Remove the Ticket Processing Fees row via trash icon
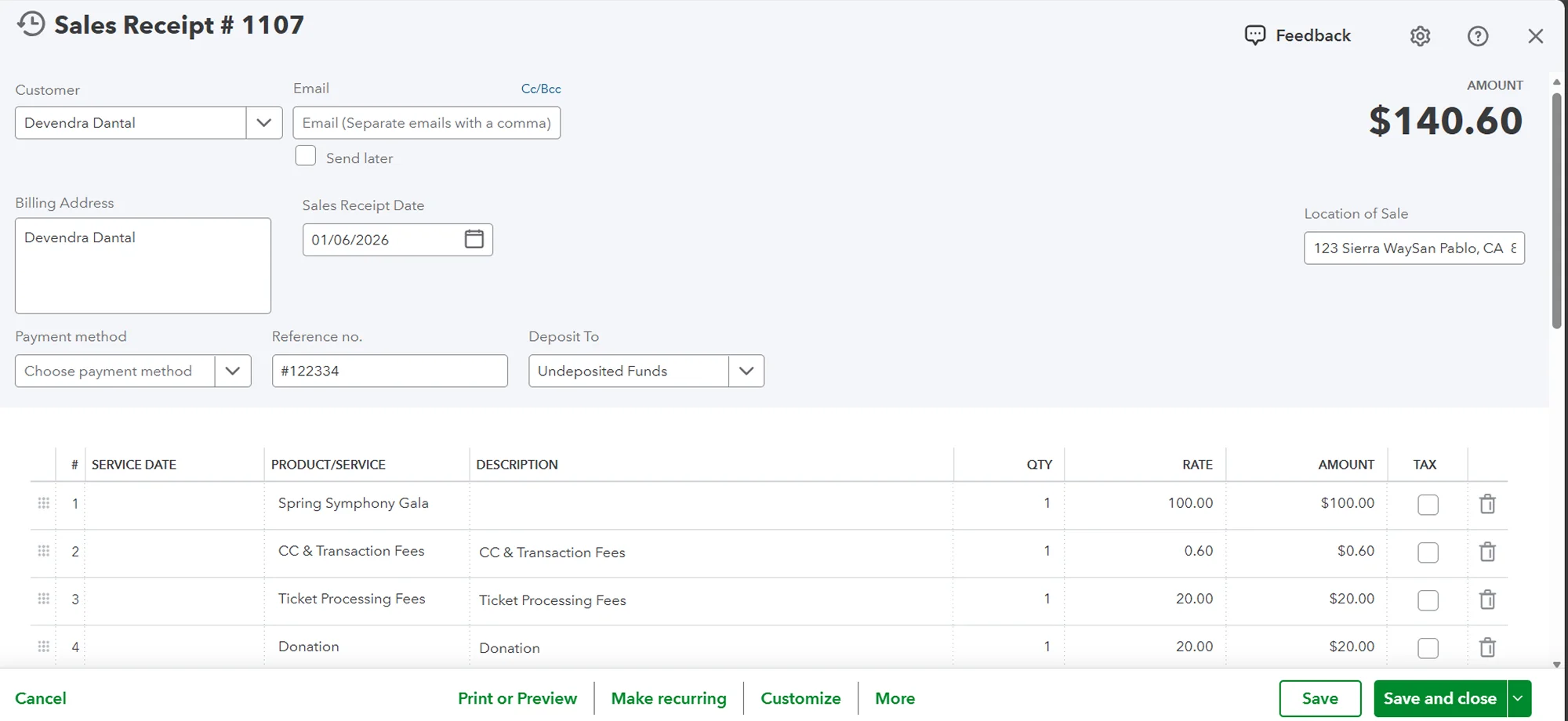The image size is (1568, 721). click(1487, 600)
